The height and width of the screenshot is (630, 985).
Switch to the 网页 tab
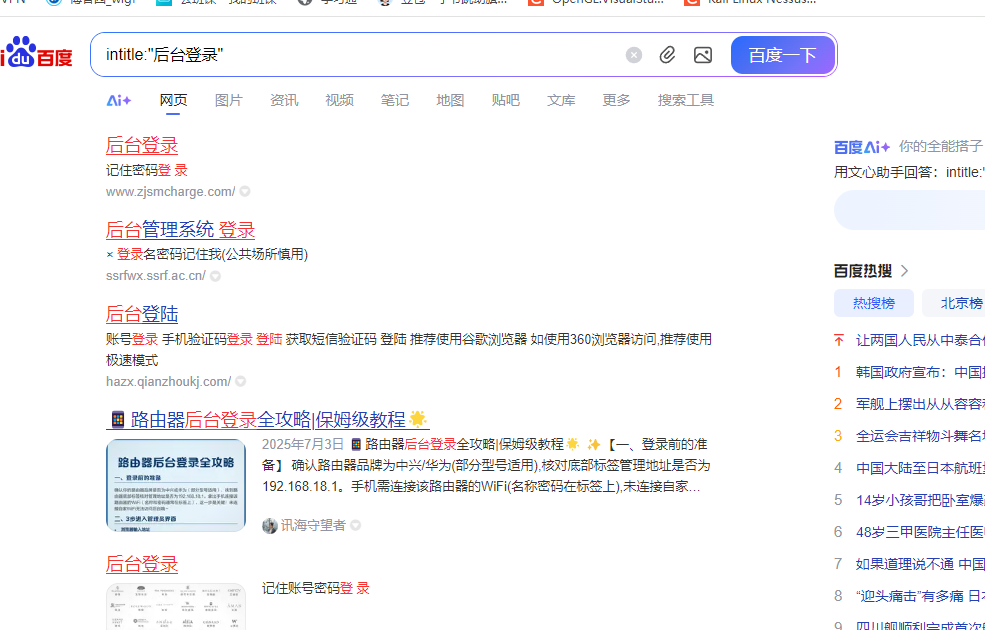coord(173,100)
